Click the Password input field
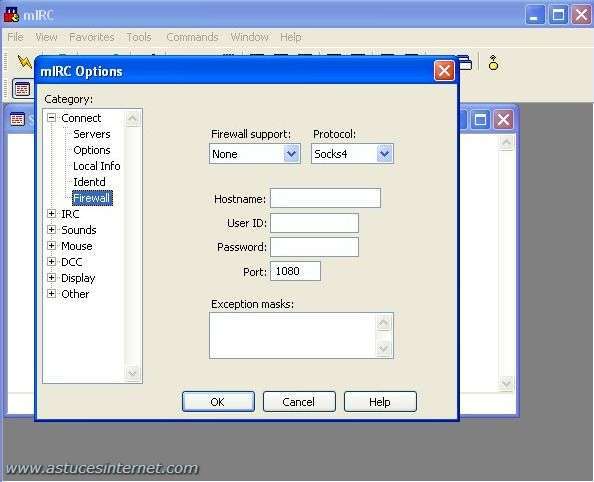Image resolution: width=594 pixels, height=482 pixels. (314, 247)
